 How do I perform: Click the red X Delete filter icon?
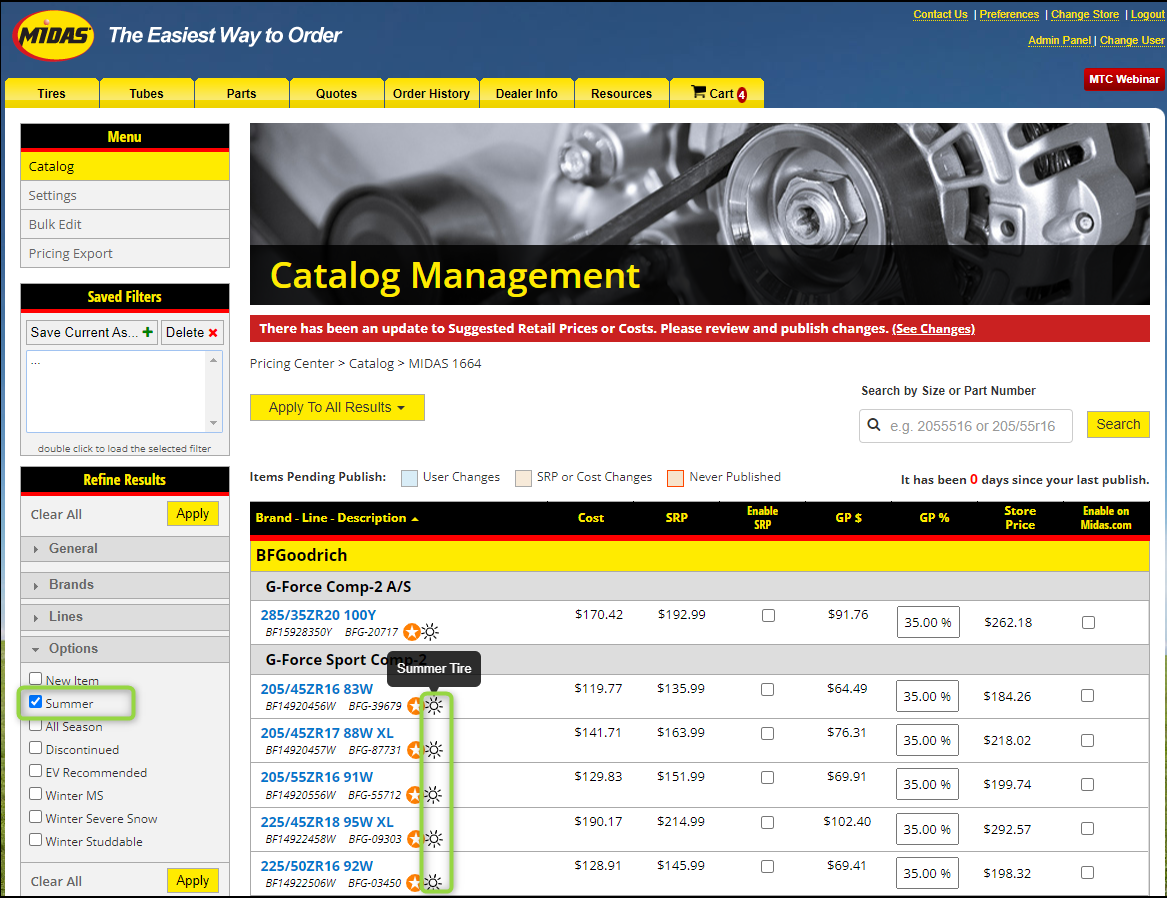point(213,333)
